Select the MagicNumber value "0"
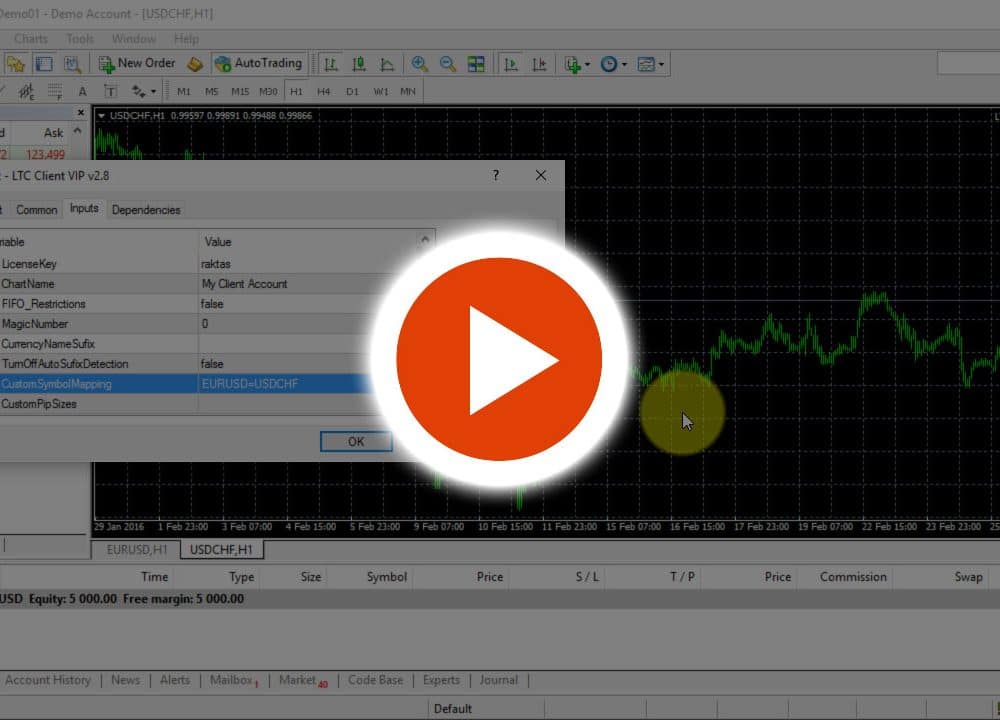The height and width of the screenshot is (720, 1000). point(205,324)
